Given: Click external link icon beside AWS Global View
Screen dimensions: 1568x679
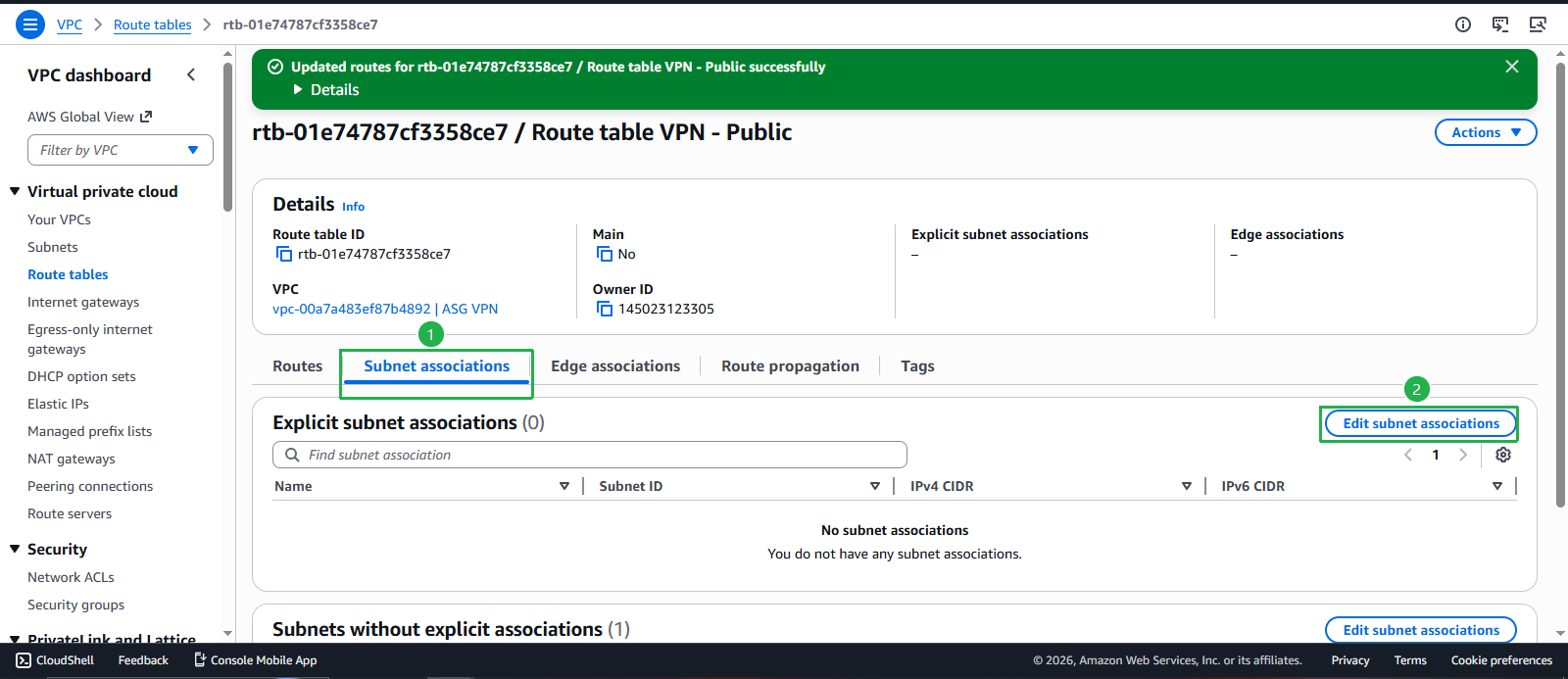Looking at the screenshot, I should 146,117.
